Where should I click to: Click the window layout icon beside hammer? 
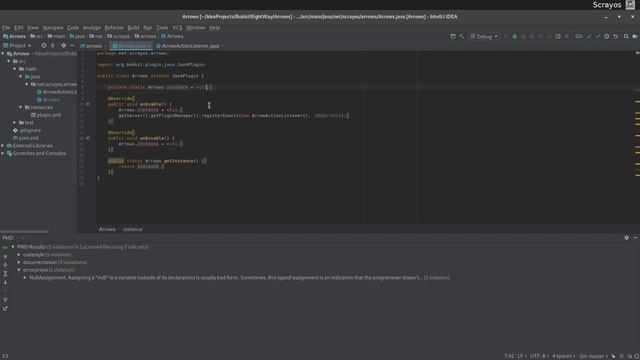coord(453,36)
